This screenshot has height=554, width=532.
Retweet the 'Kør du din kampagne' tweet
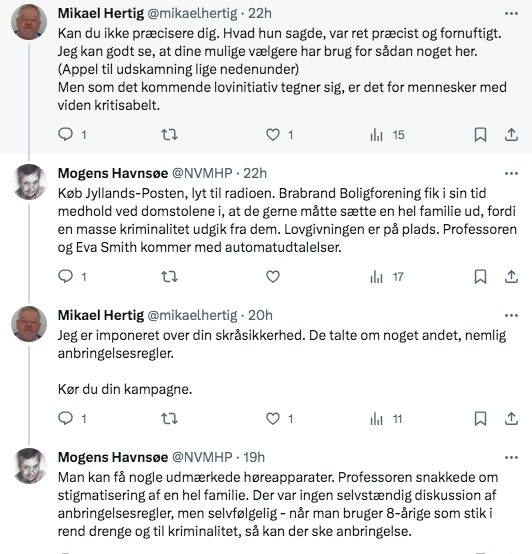[169, 419]
